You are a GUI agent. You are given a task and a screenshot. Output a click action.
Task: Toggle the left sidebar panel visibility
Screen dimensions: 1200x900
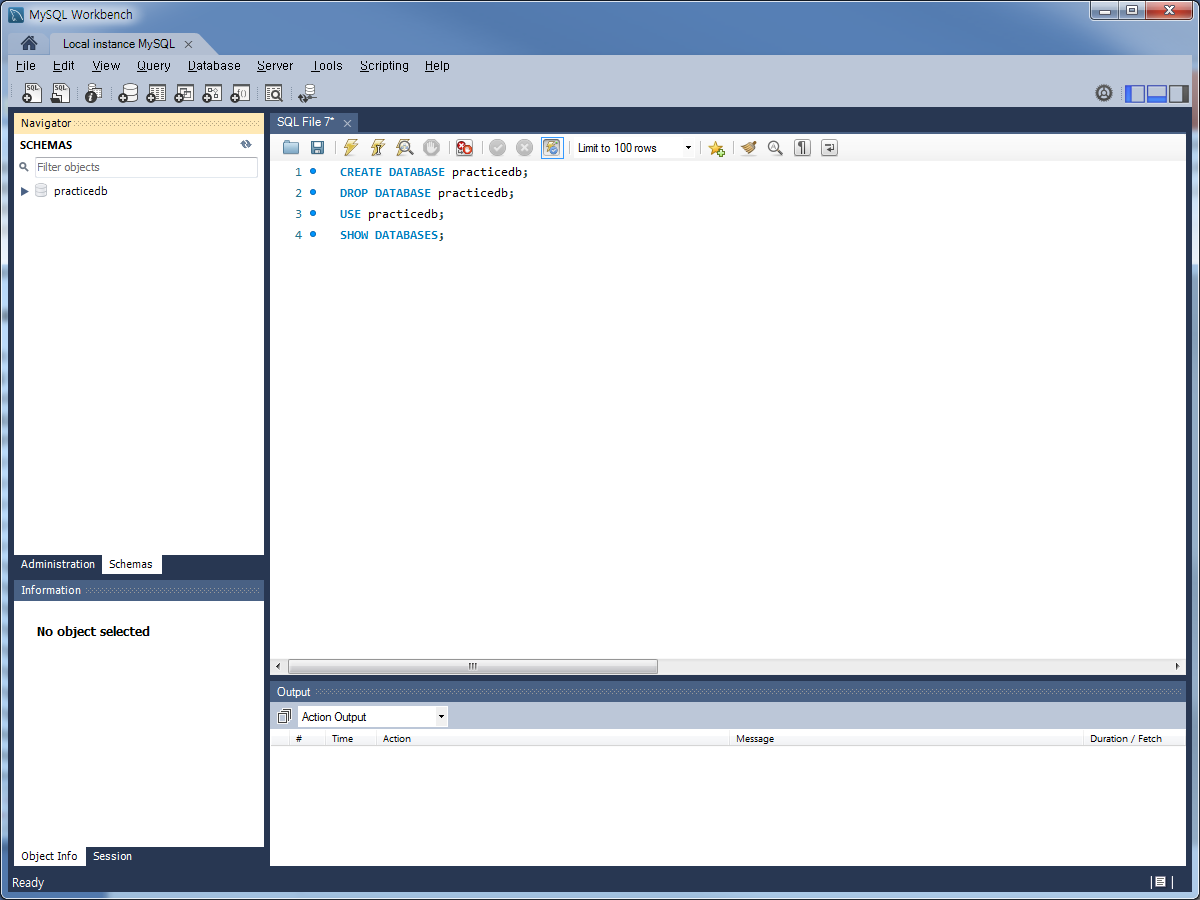click(1135, 94)
